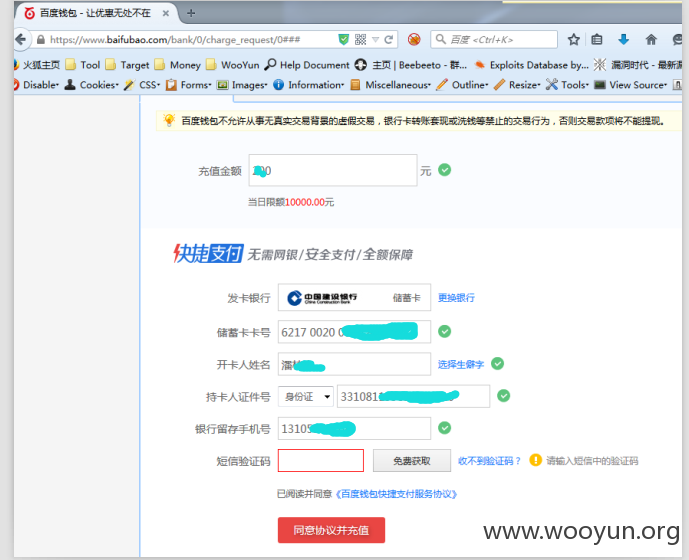Screen dimensions: 689x560
Task: Open the Money bookmarks folder
Action: (x=178, y=65)
